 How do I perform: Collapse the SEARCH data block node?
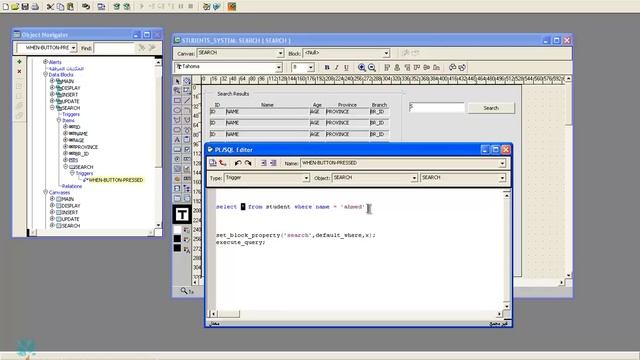(x=52, y=108)
